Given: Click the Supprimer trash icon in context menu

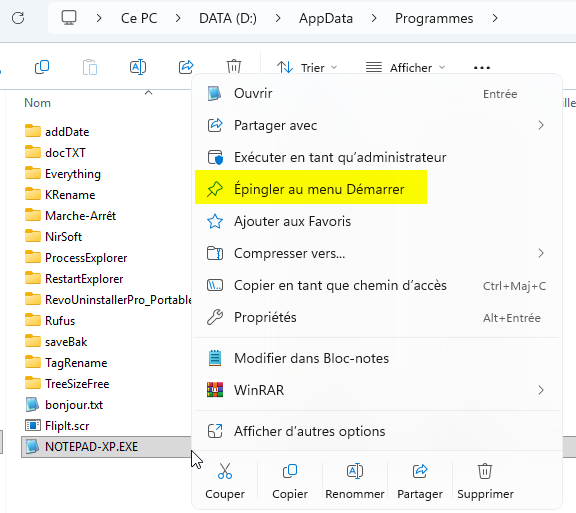Looking at the screenshot, I should pos(485,471).
